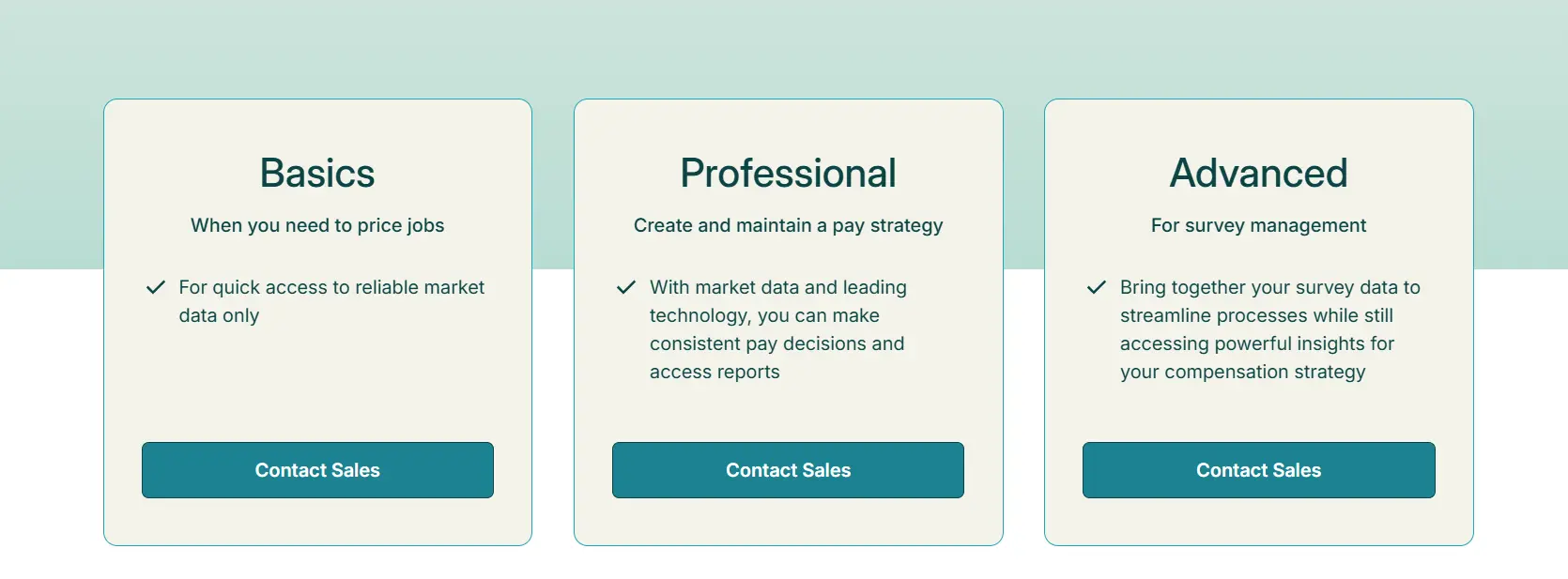Select the Professional plan heading
The image size is (1568, 579).
[788, 173]
